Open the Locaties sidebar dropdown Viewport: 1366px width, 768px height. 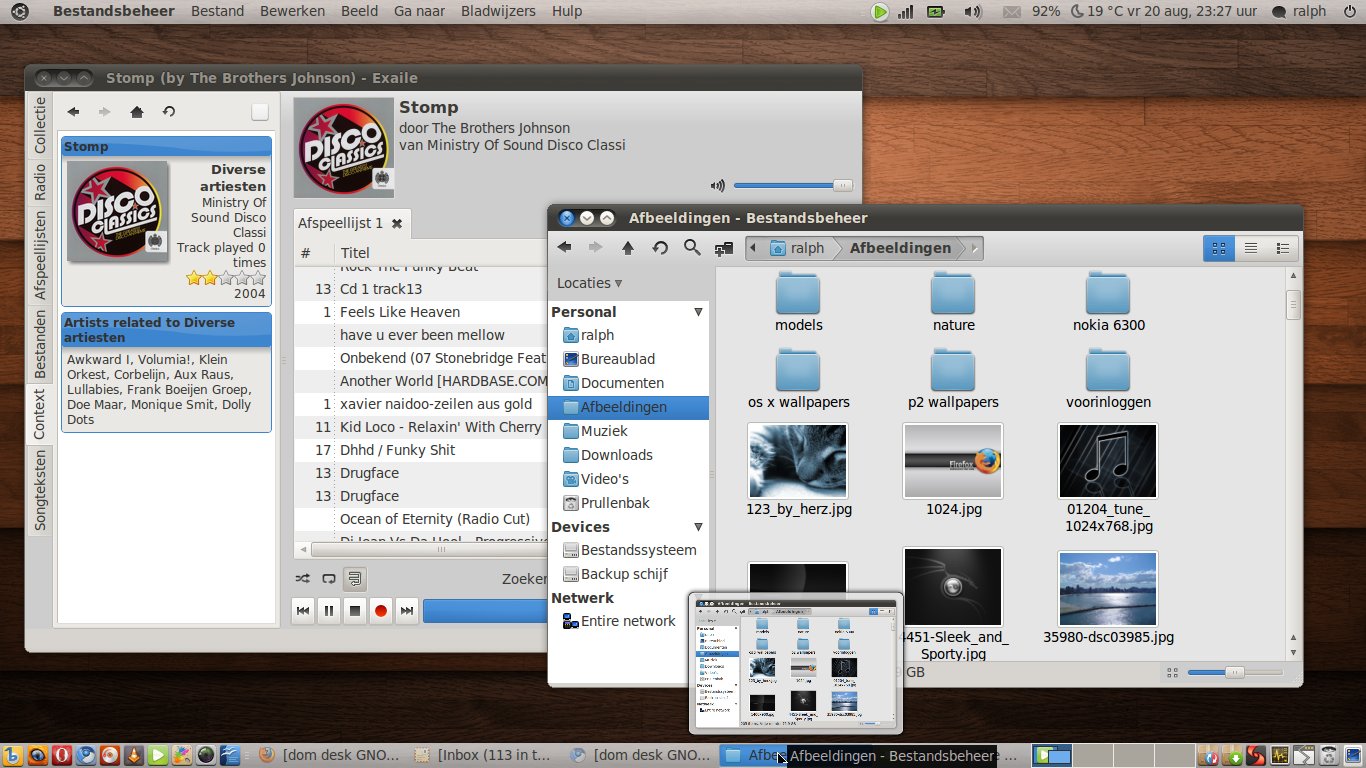coord(590,283)
